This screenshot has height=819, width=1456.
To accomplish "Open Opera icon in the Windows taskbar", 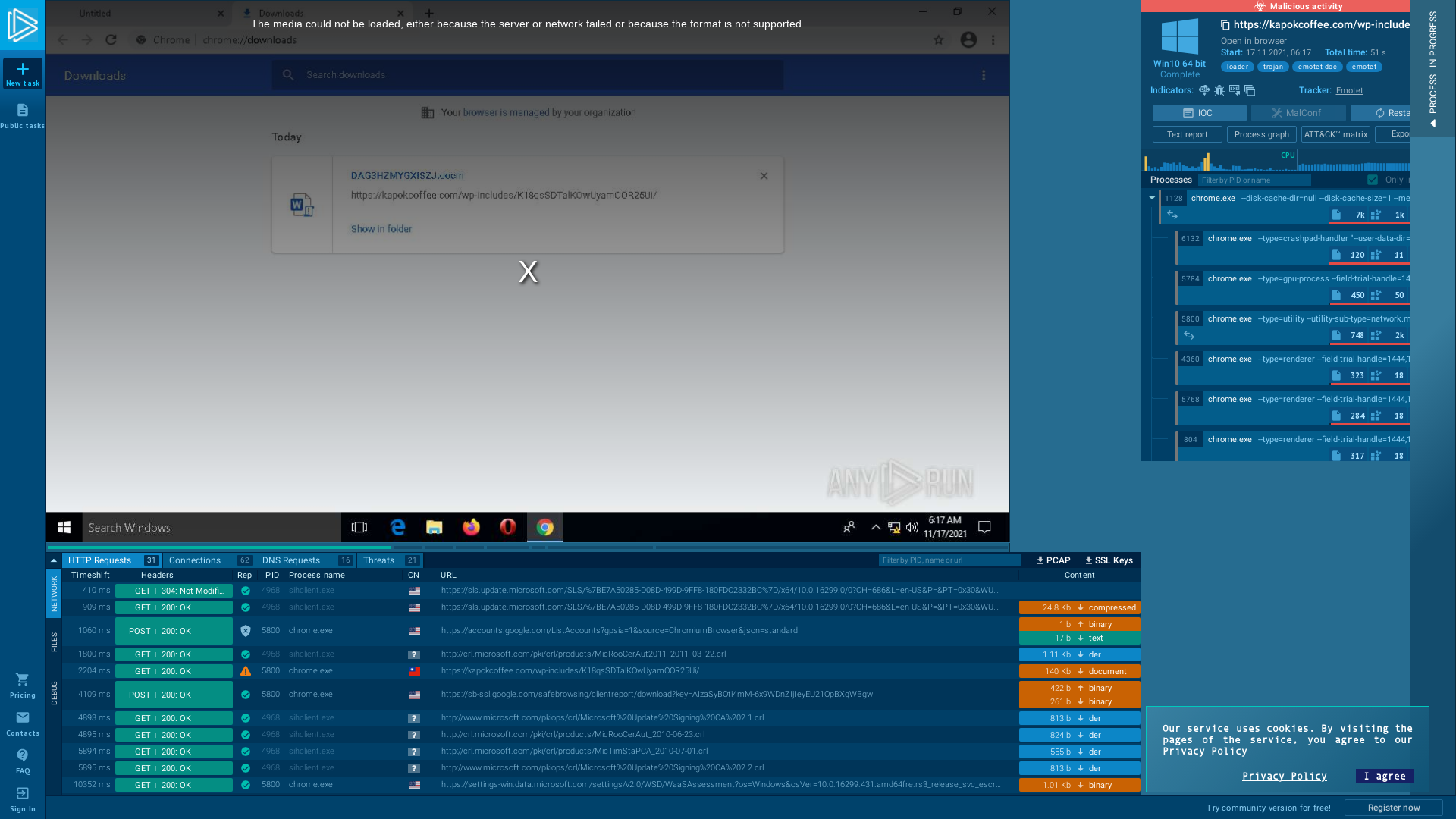I will click(508, 527).
